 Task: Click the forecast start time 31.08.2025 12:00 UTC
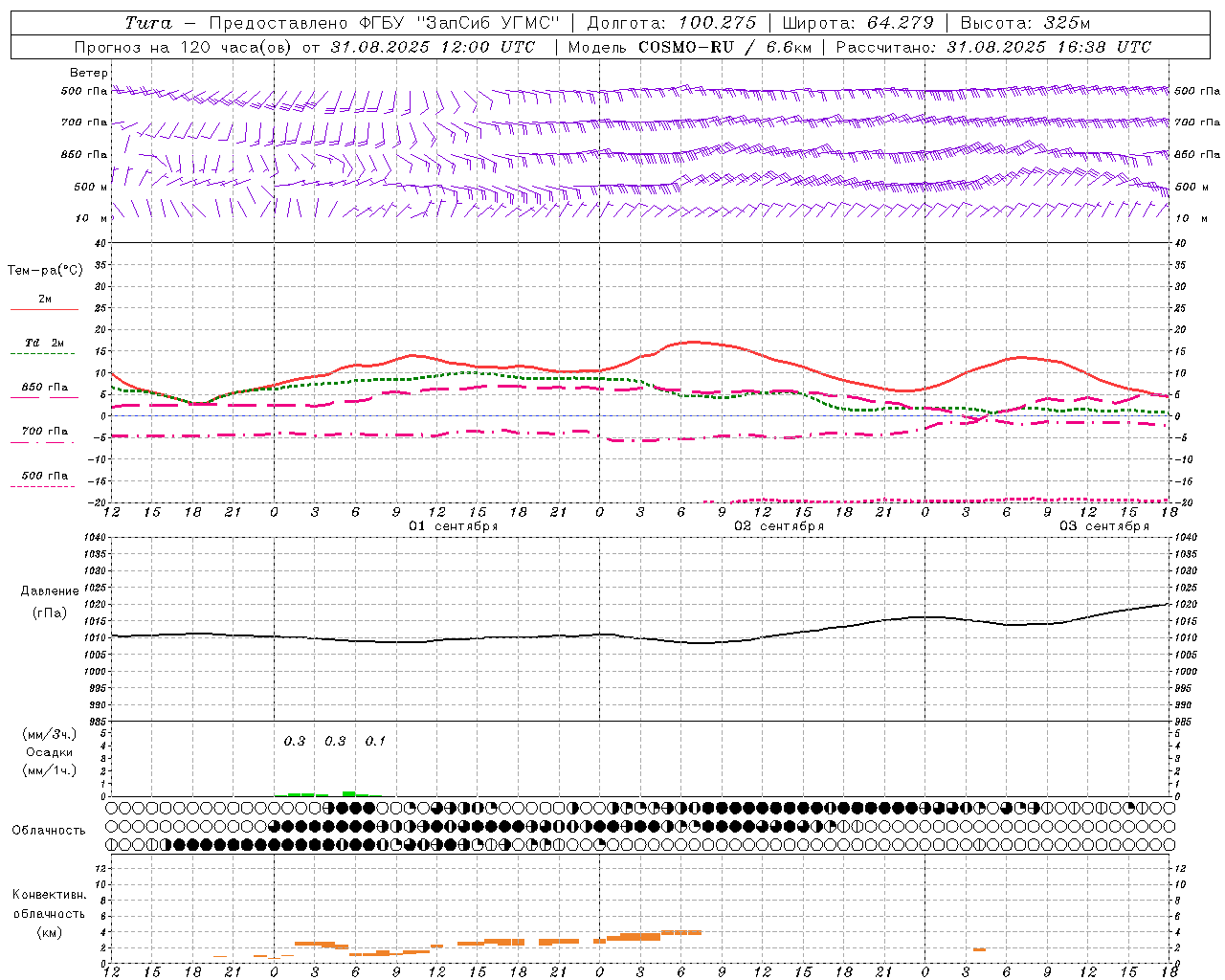(433, 47)
